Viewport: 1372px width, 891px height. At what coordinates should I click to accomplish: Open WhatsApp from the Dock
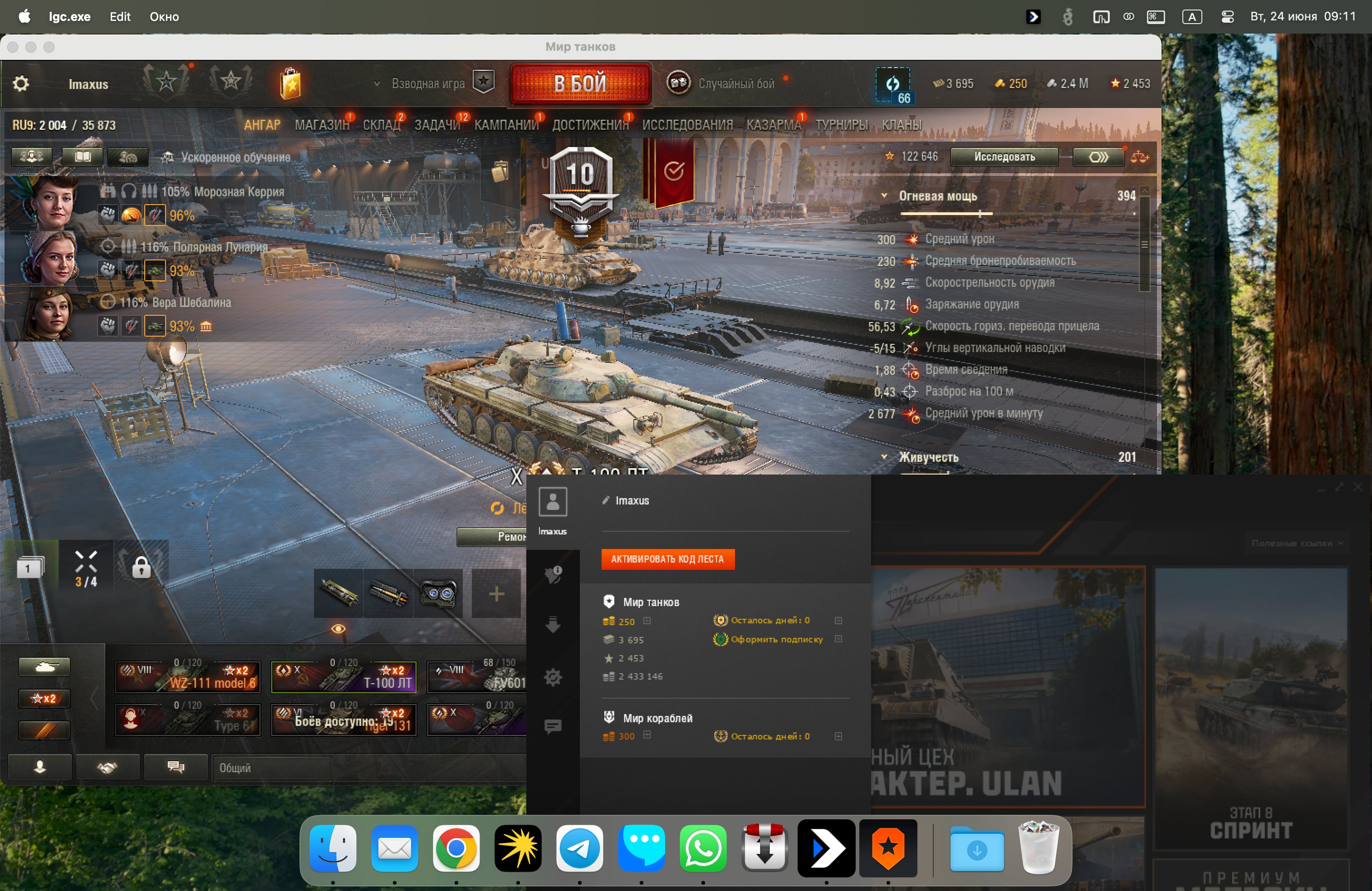click(703, 848)
